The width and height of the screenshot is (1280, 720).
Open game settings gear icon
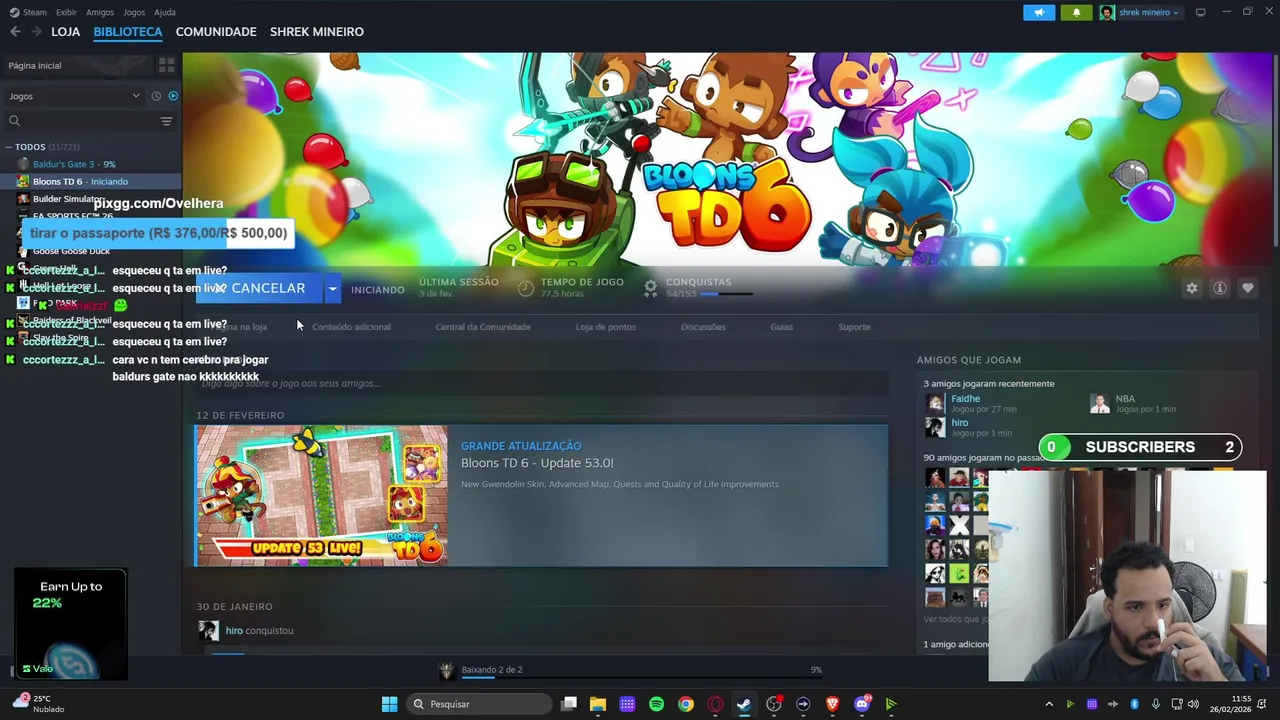pos(1191,288)
